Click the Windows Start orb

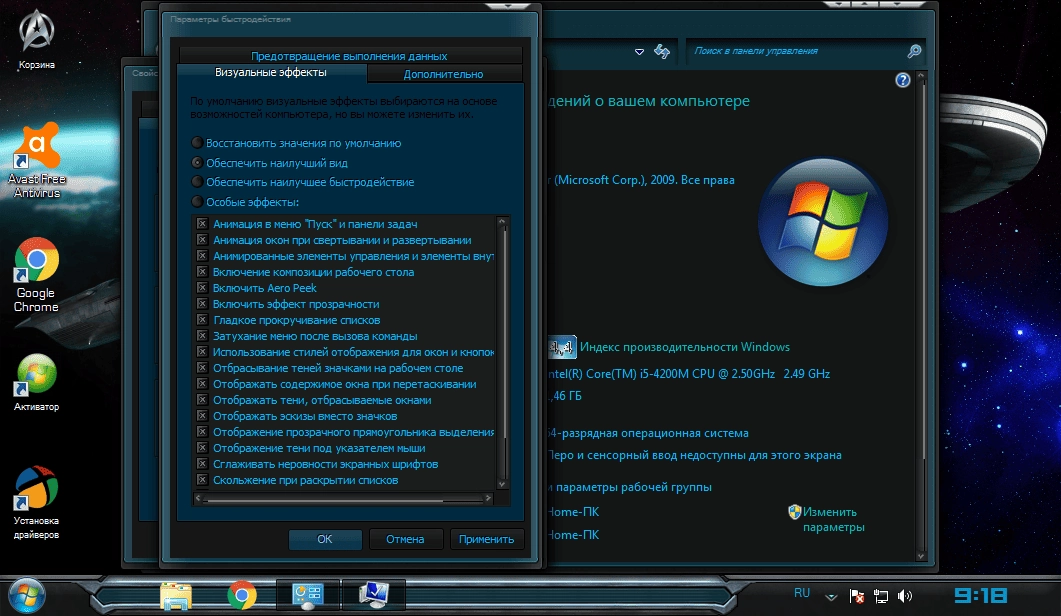point(26,596)
